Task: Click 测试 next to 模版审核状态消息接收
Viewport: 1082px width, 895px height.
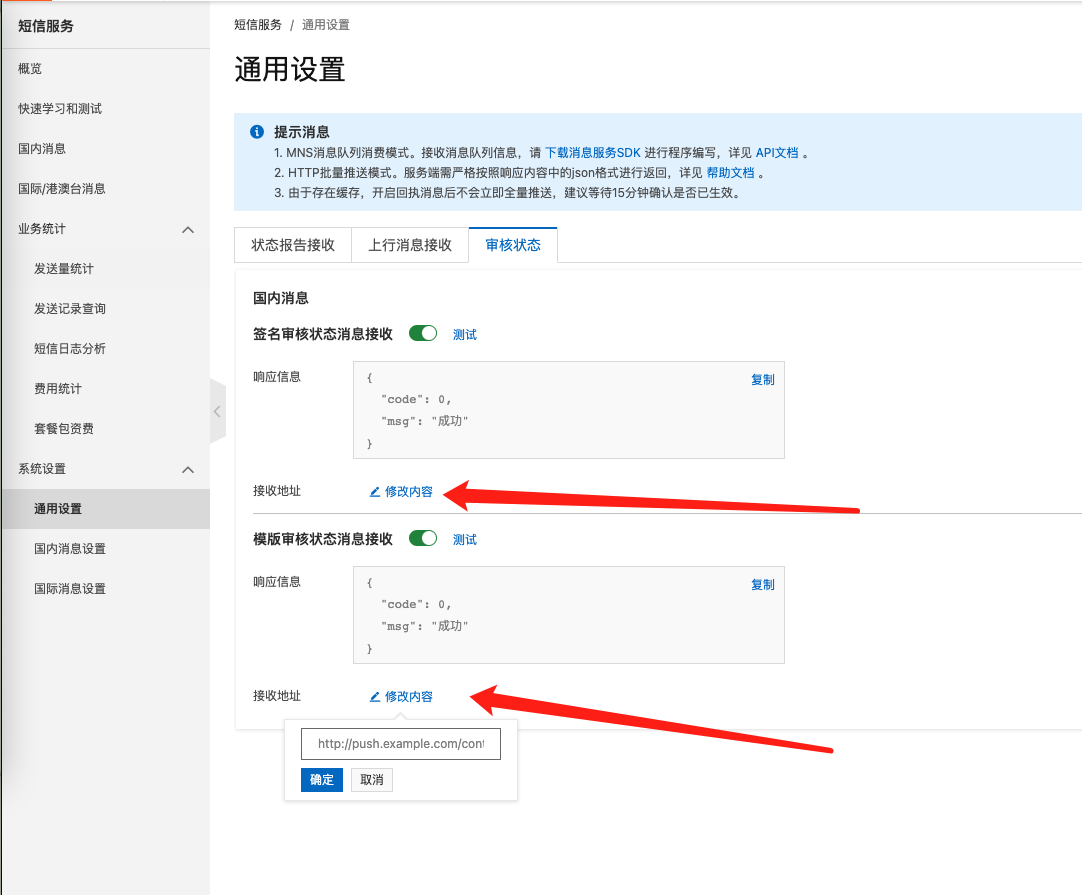Action: (x=464, y=540)
